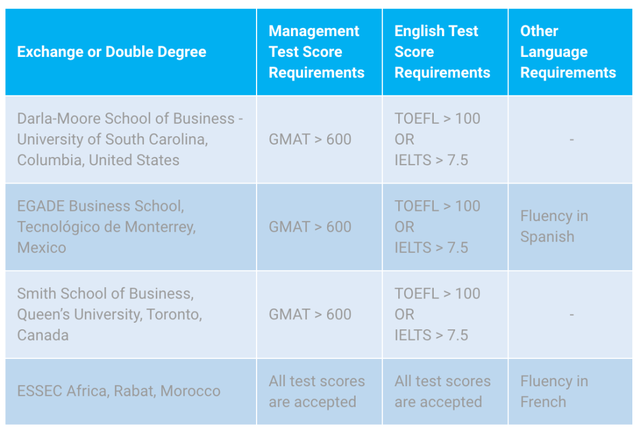This screenshot has width=640, height=430.
Task: Click the GMAT > 600 cell for Smith School
Action: click(x=319, y=315)
